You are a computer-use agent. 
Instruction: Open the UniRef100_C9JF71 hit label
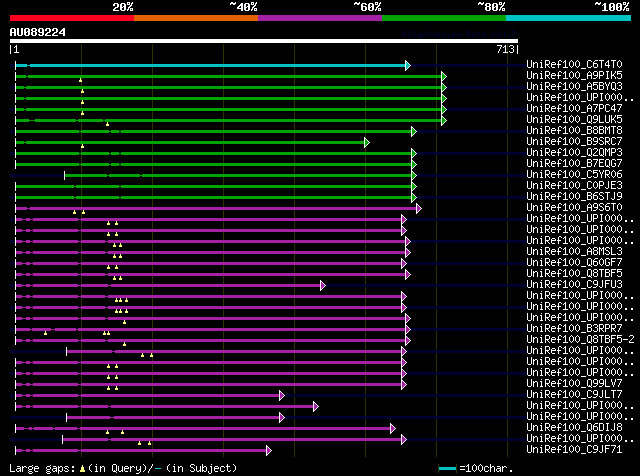pos(574,450)
